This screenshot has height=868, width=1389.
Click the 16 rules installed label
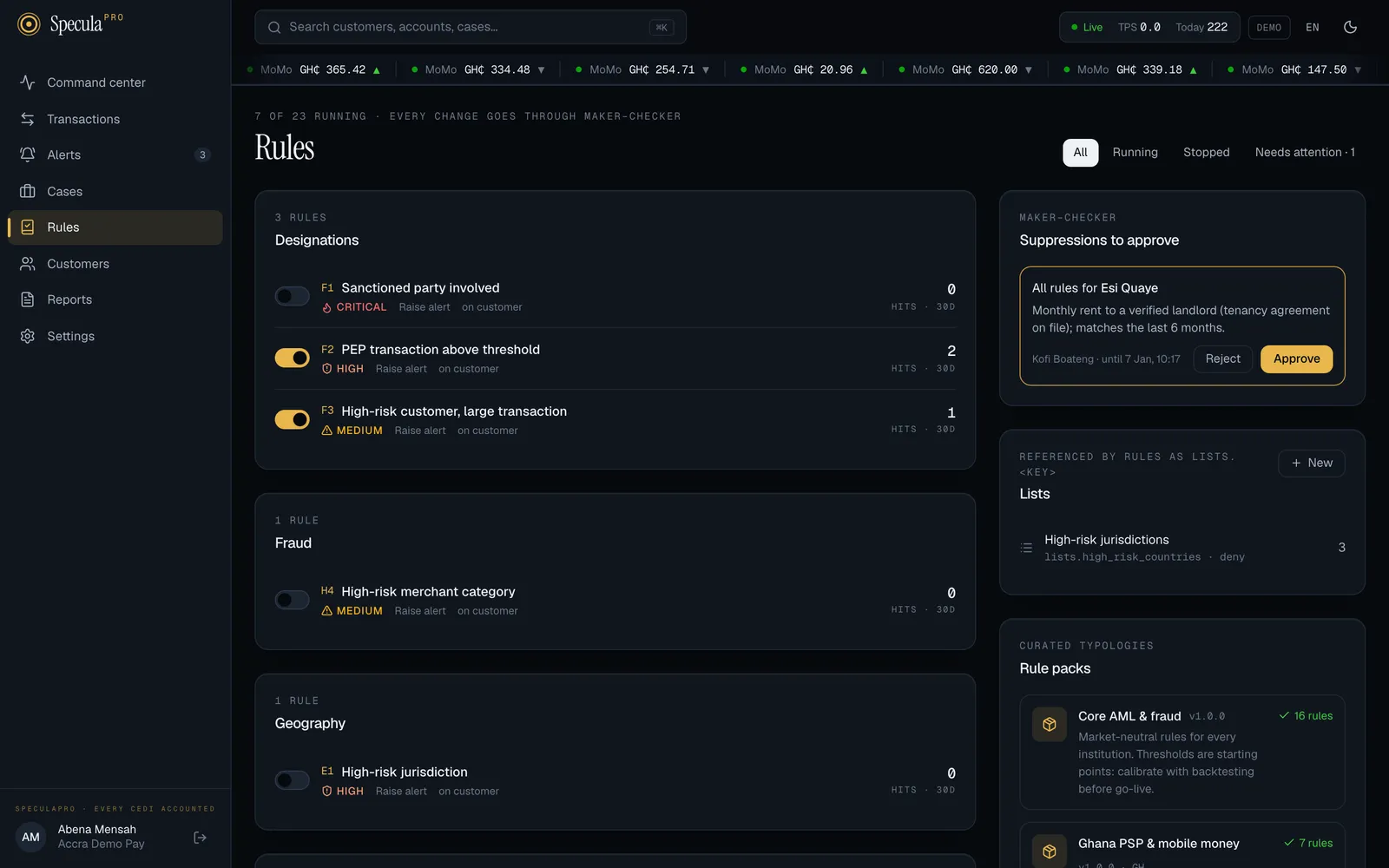(x=1306, y=716)
